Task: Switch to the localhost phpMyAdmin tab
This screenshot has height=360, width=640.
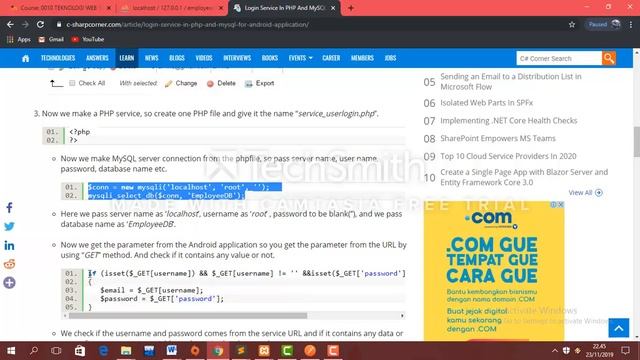Action: (171, 8)
